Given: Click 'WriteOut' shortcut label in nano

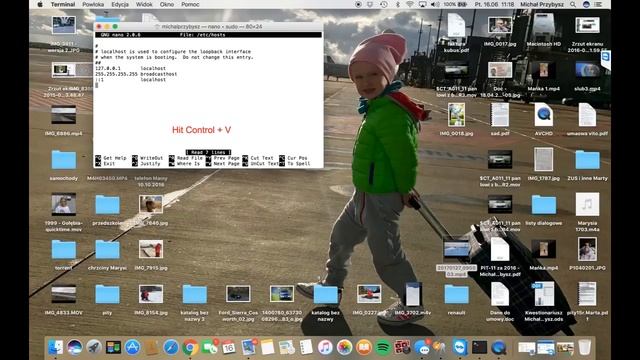Looking at the screenshot, I should [x=151, y=158].
